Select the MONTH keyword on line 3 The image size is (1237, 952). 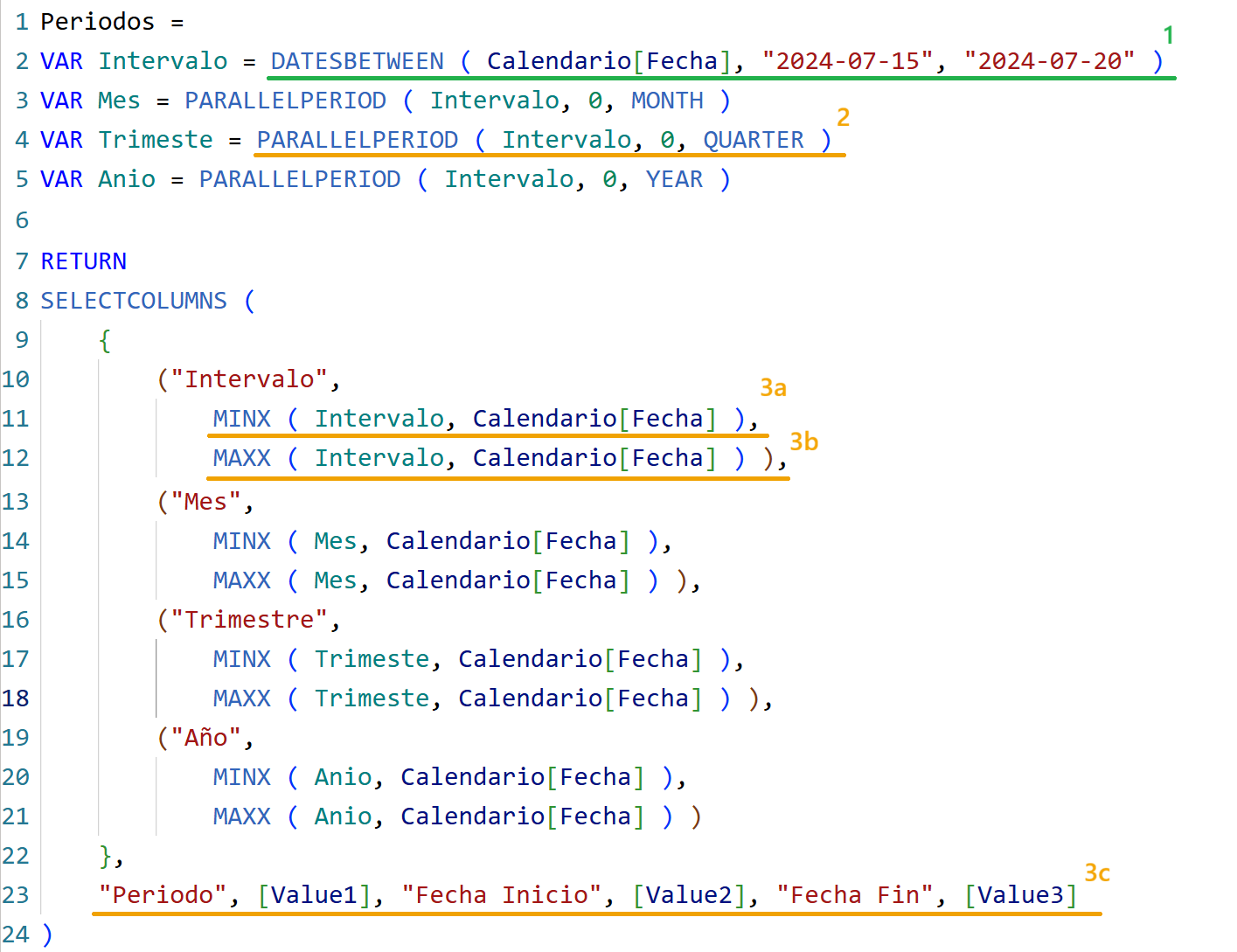tap(667, 101)
